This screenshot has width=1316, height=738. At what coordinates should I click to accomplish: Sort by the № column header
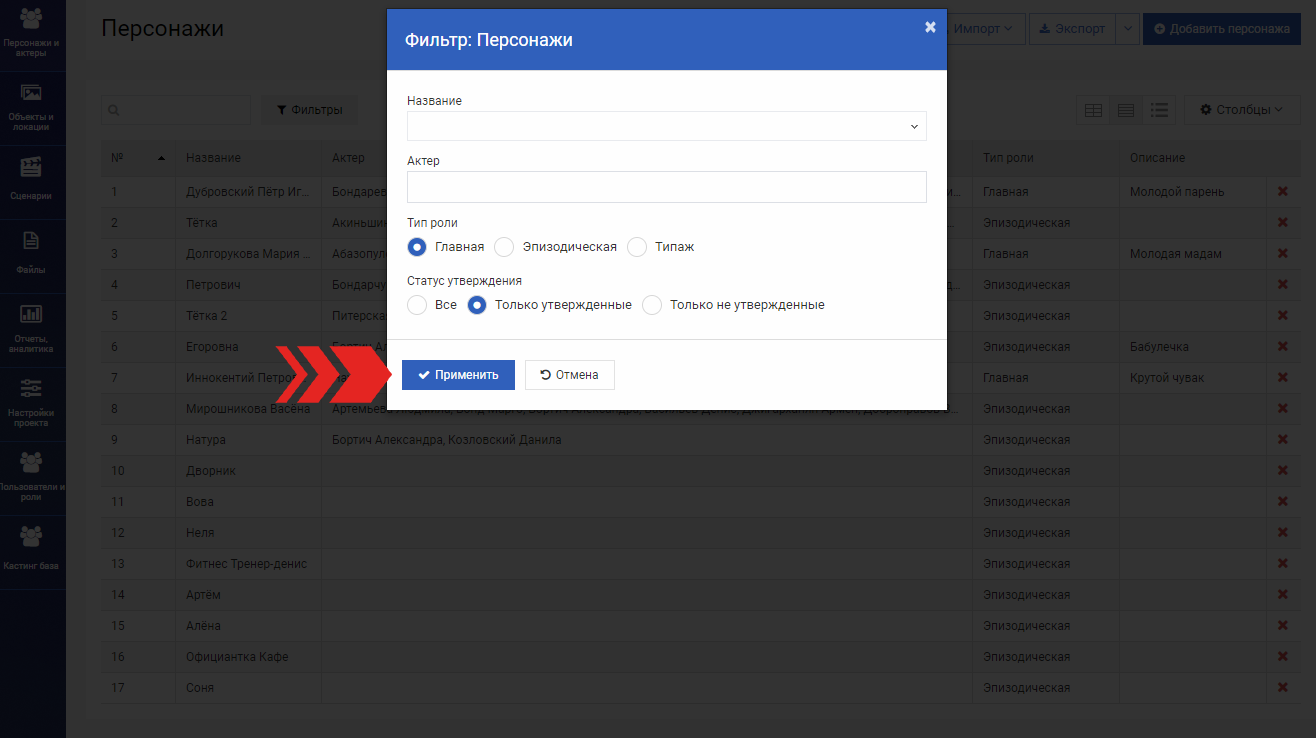(x=137, y=158)
